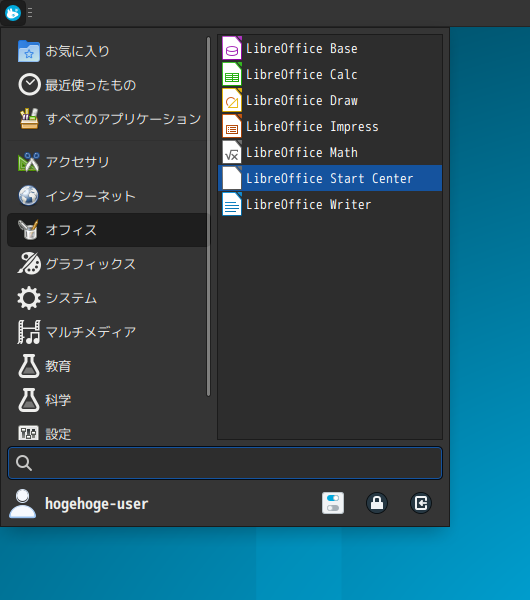Launch the LibreOffice Math formula editor
The image size is (530, 600).
point(330,153)
